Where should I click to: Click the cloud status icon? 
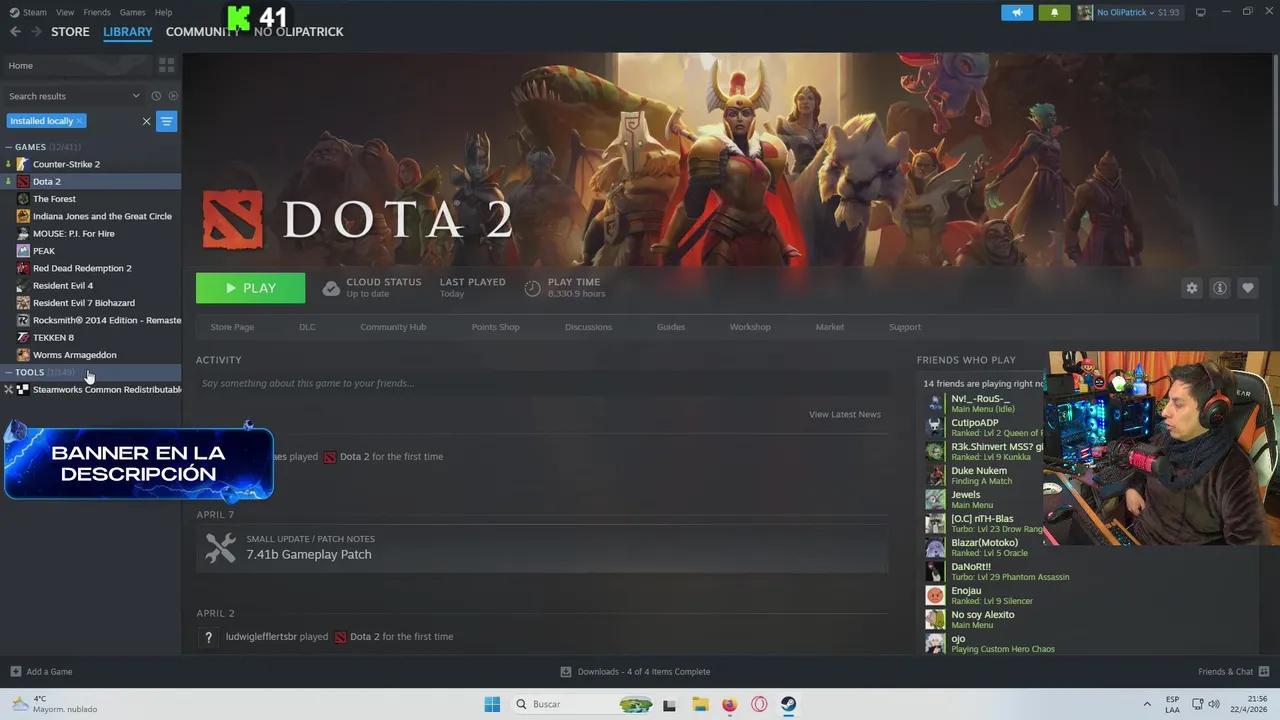331,288
